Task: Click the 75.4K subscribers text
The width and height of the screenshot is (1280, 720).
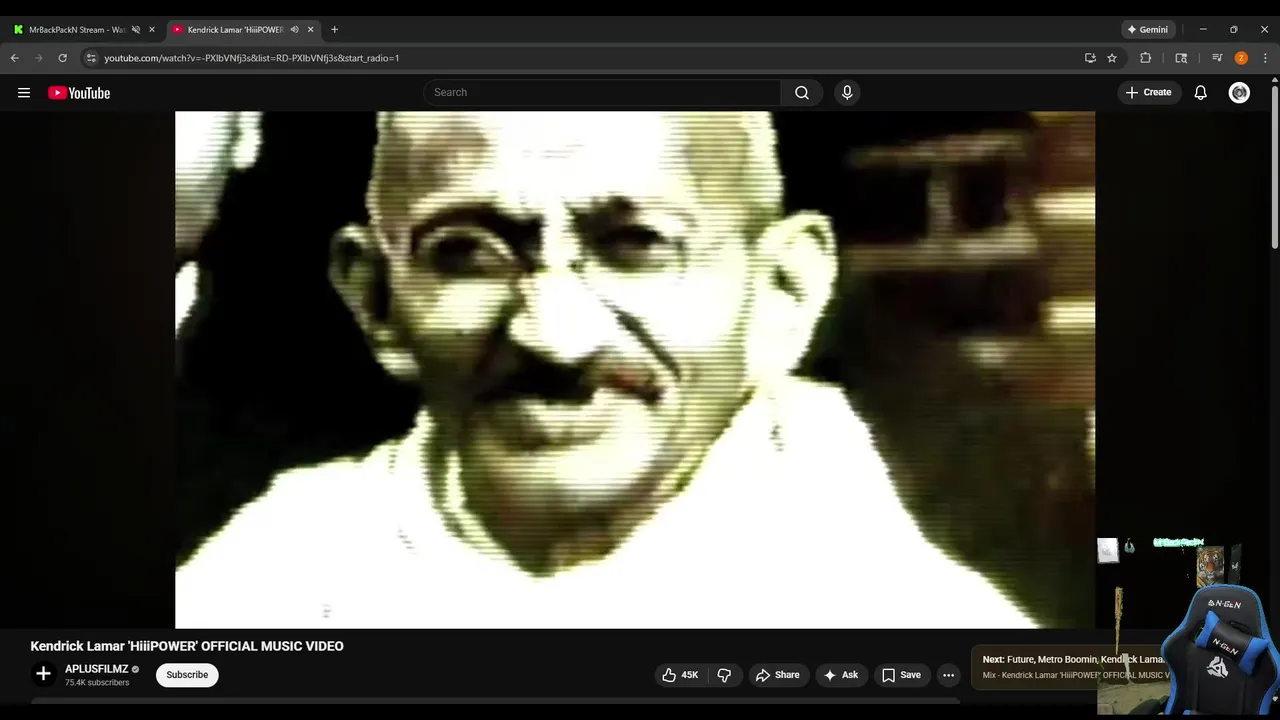Action: tap(97, 683)
